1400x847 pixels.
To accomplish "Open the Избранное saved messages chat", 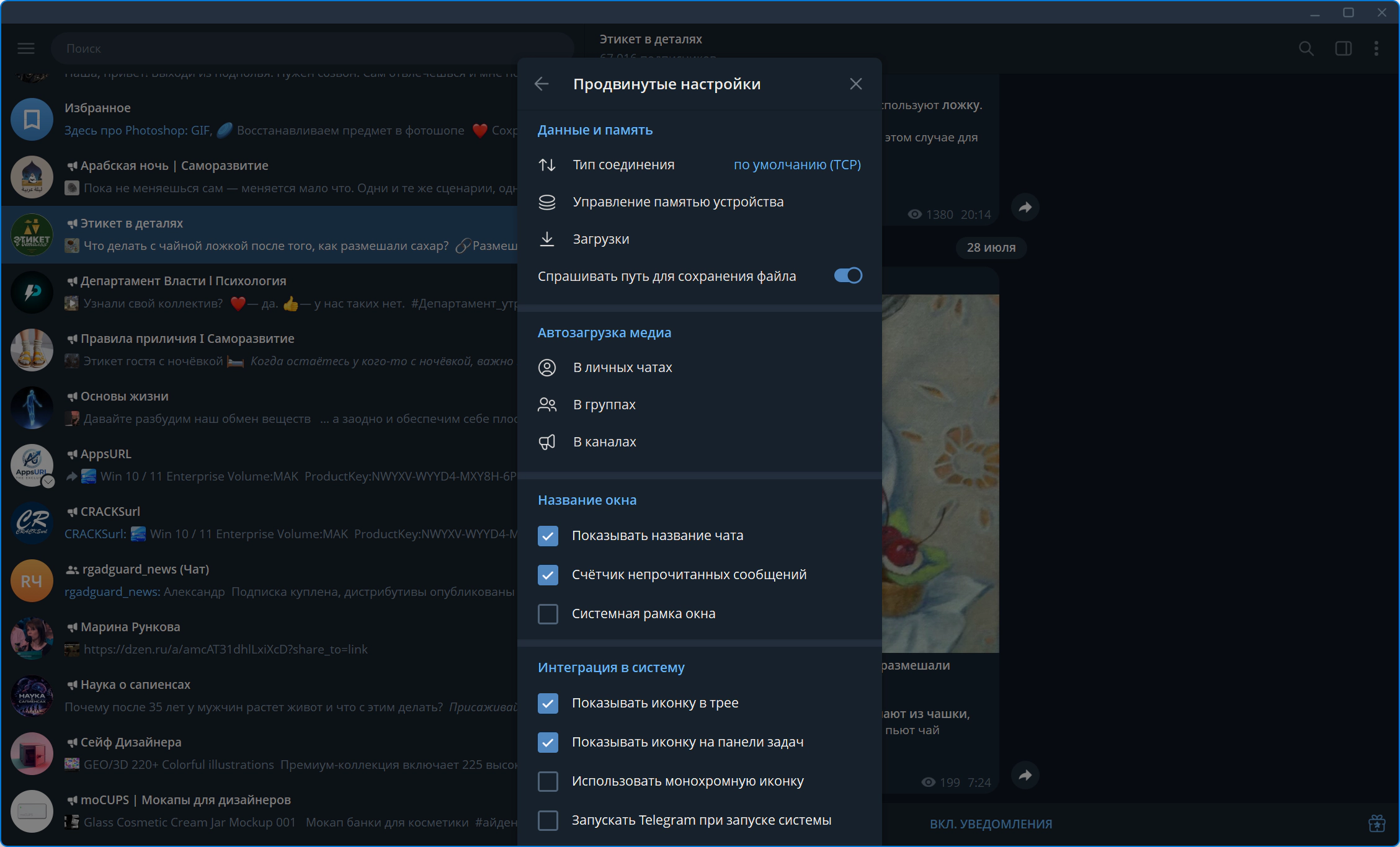I will click(x=259, y=119).
